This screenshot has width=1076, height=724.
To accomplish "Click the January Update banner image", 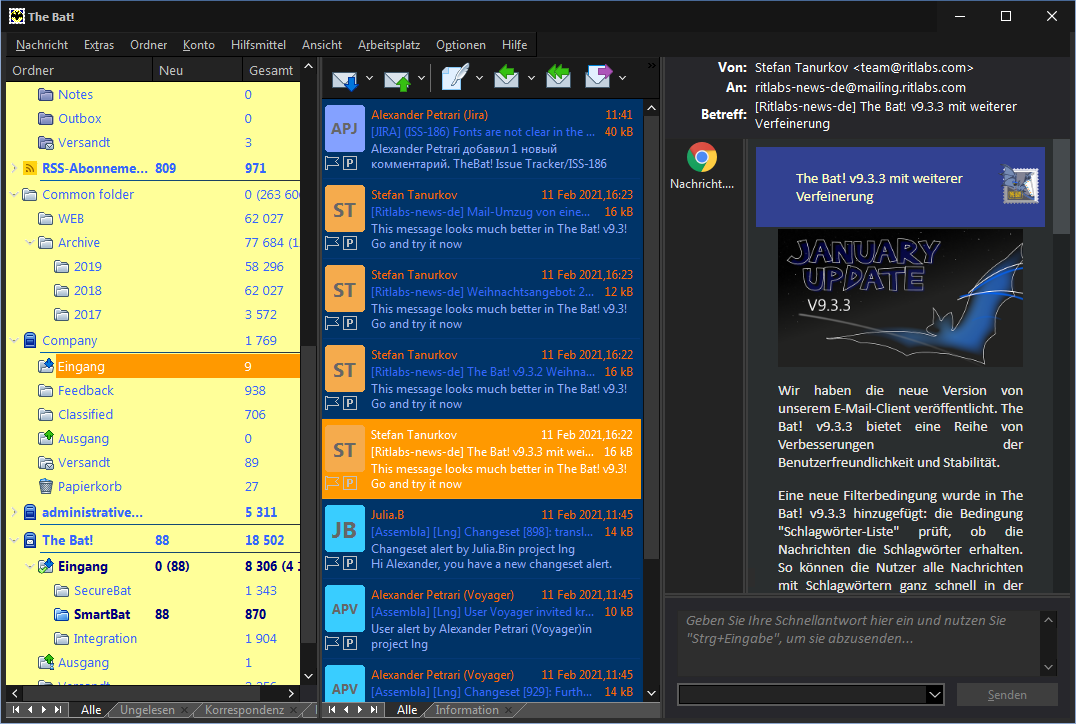I will [x=900, y=298].
